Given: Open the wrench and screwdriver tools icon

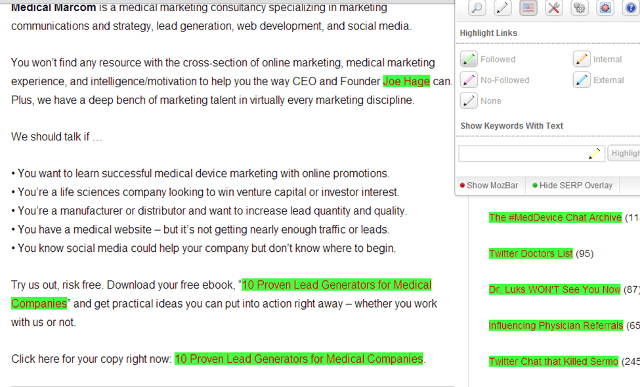Looking at the screenshot, I should coord(554,8).
